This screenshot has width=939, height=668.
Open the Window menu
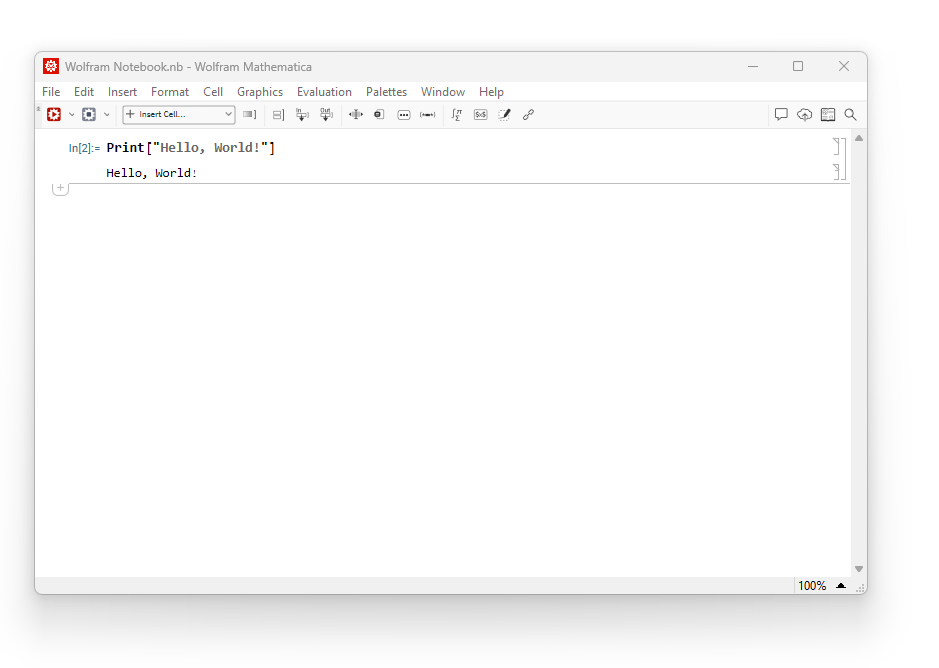coord(443,92)
